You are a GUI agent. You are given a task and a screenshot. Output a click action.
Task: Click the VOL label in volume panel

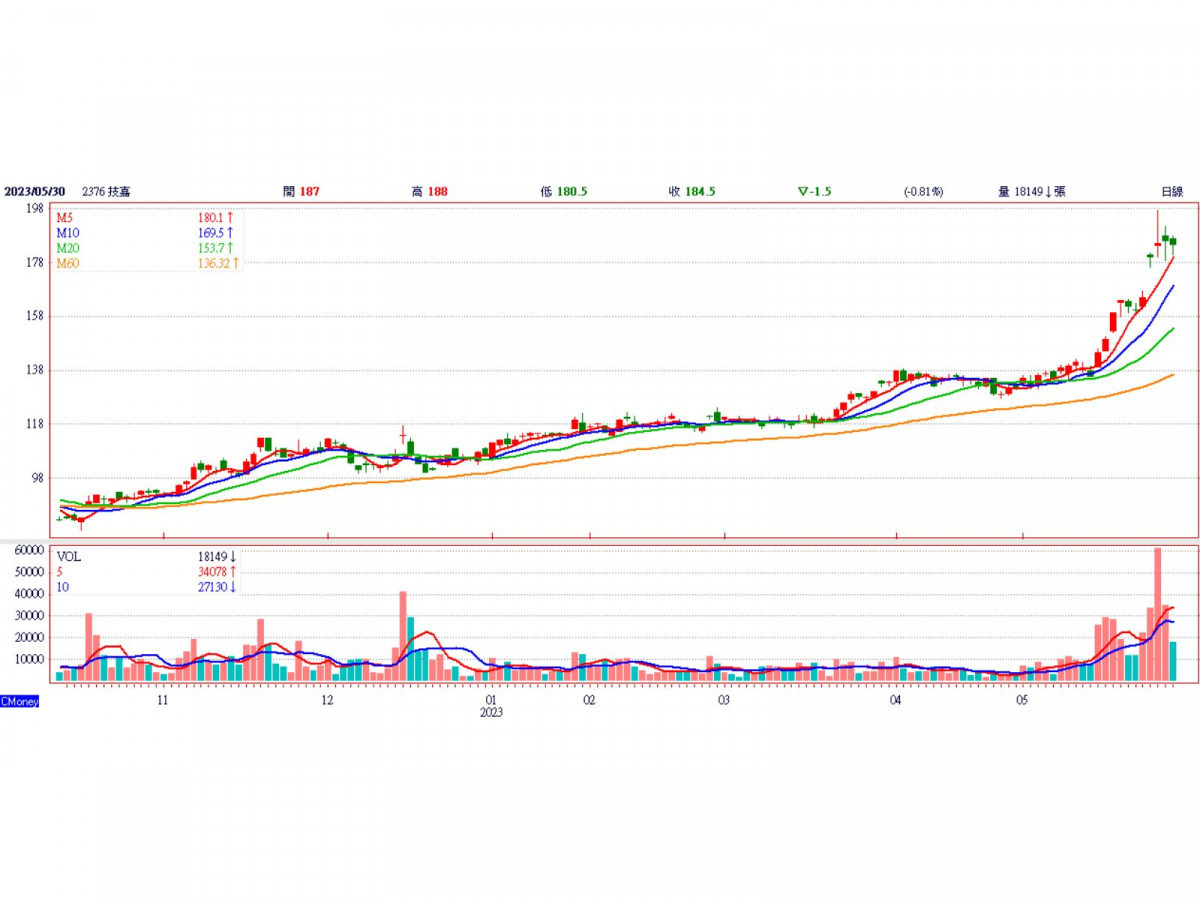tap(68, 557)
